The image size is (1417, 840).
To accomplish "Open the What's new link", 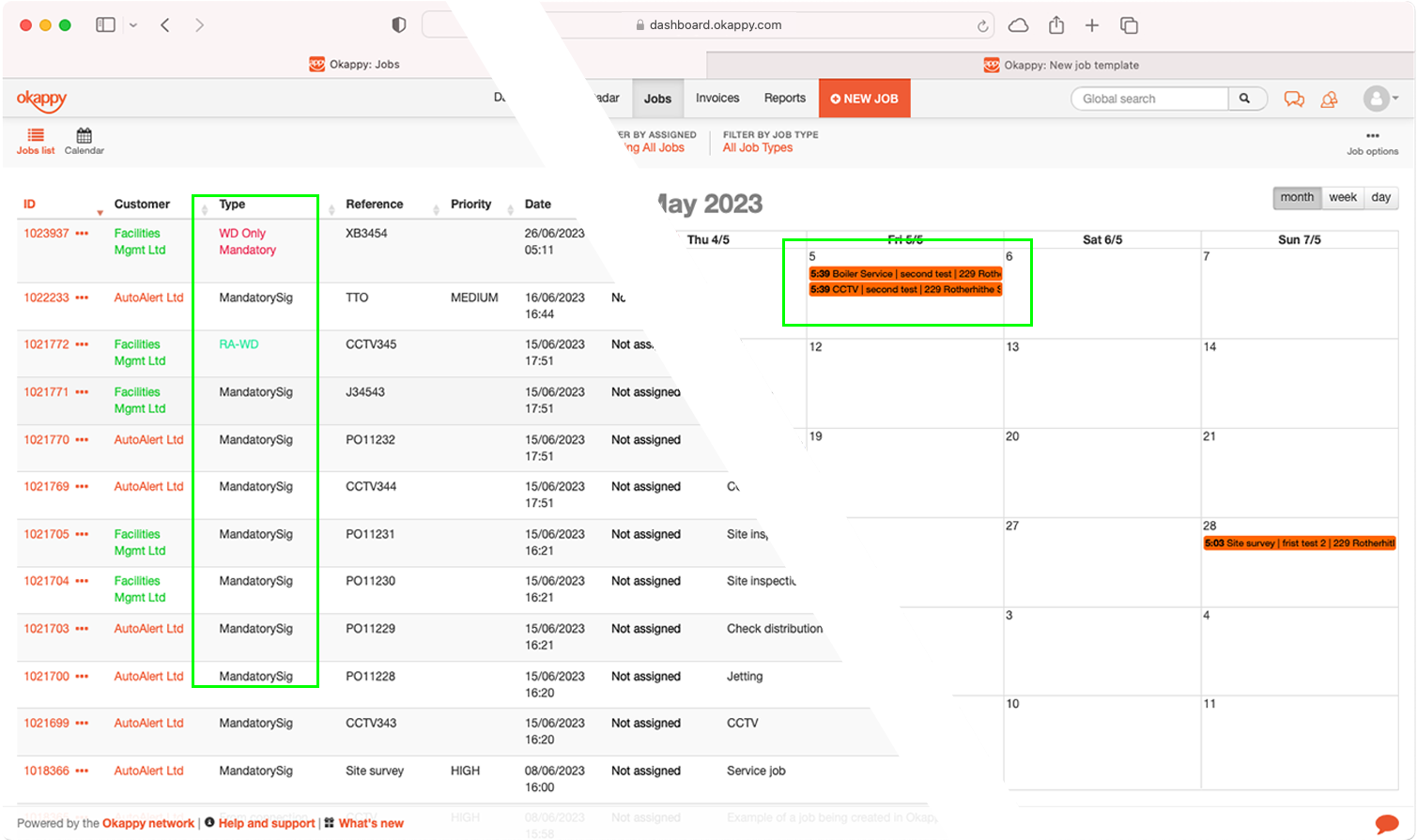I will coord(371,824).
